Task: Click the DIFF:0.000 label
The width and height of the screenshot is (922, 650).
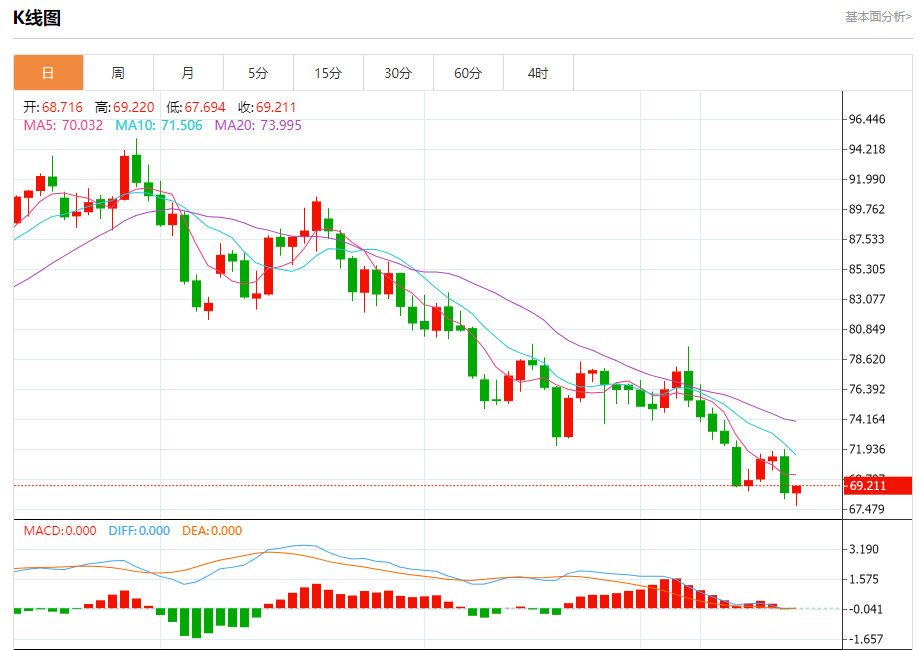Action: pyautogui.click(x=139, y=531)
